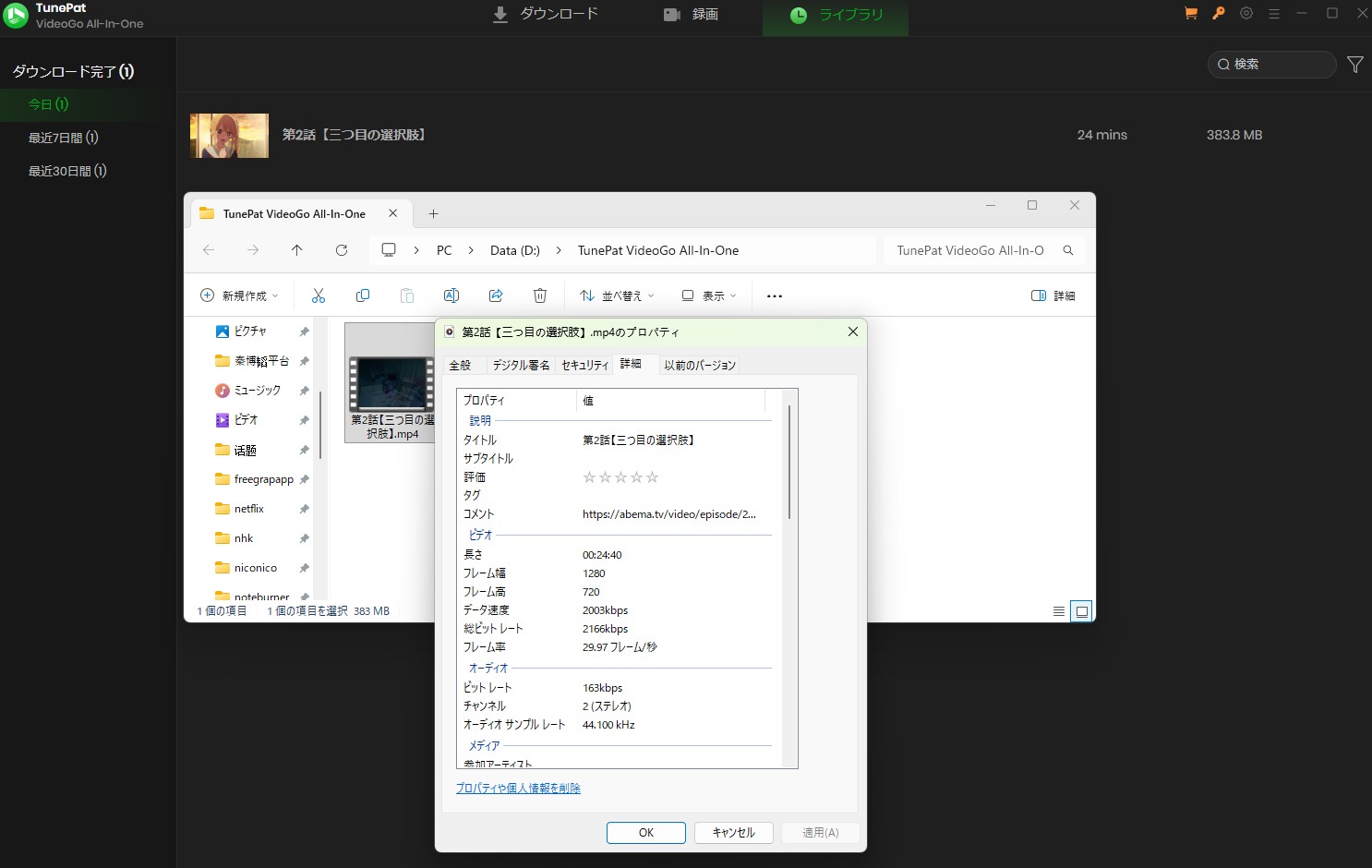Viewport: 1372px width, 868px height.
Task: Refresh the Explorer folder view
Action: coord(342,250)
